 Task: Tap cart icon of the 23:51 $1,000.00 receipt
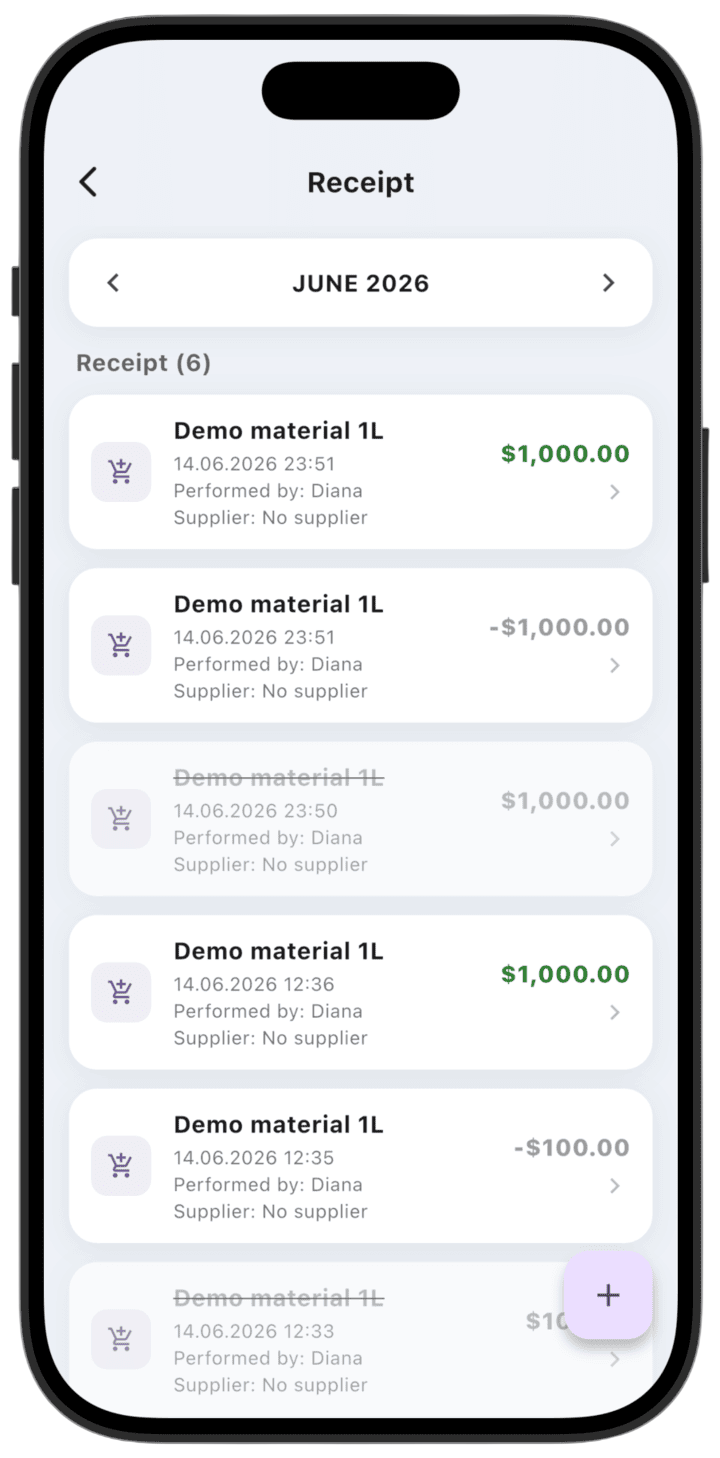click(121, 472)
